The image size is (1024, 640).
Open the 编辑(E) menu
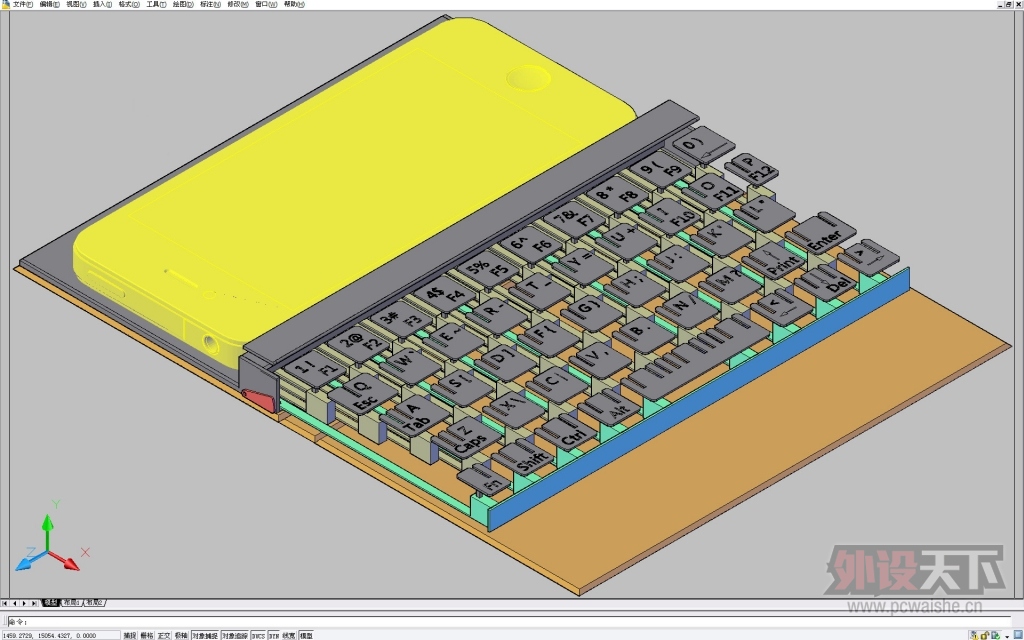click(x=50, y=4)
